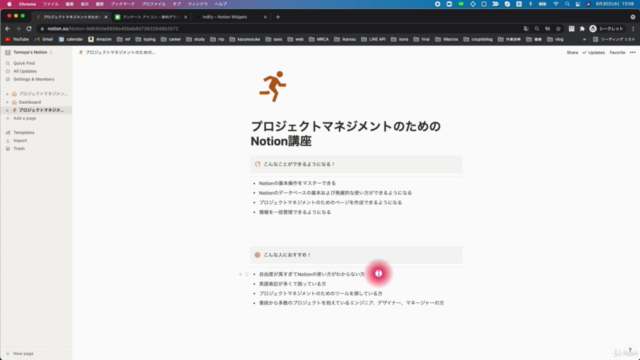Open the ヘルプ menu in the menu bar
This screenshot has width=640, height=360.
(221, 4)
